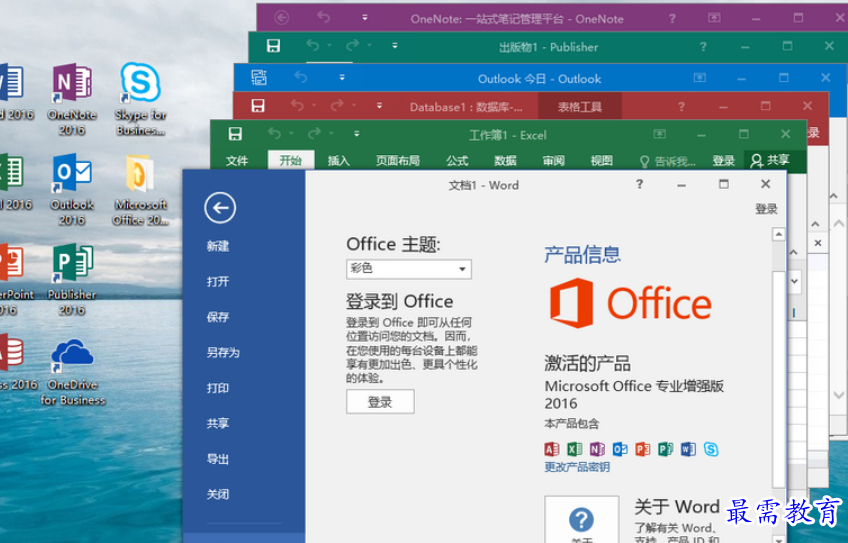Click 登录 at top right of Word
The image size is (848, 543).
tap(766, 209)
